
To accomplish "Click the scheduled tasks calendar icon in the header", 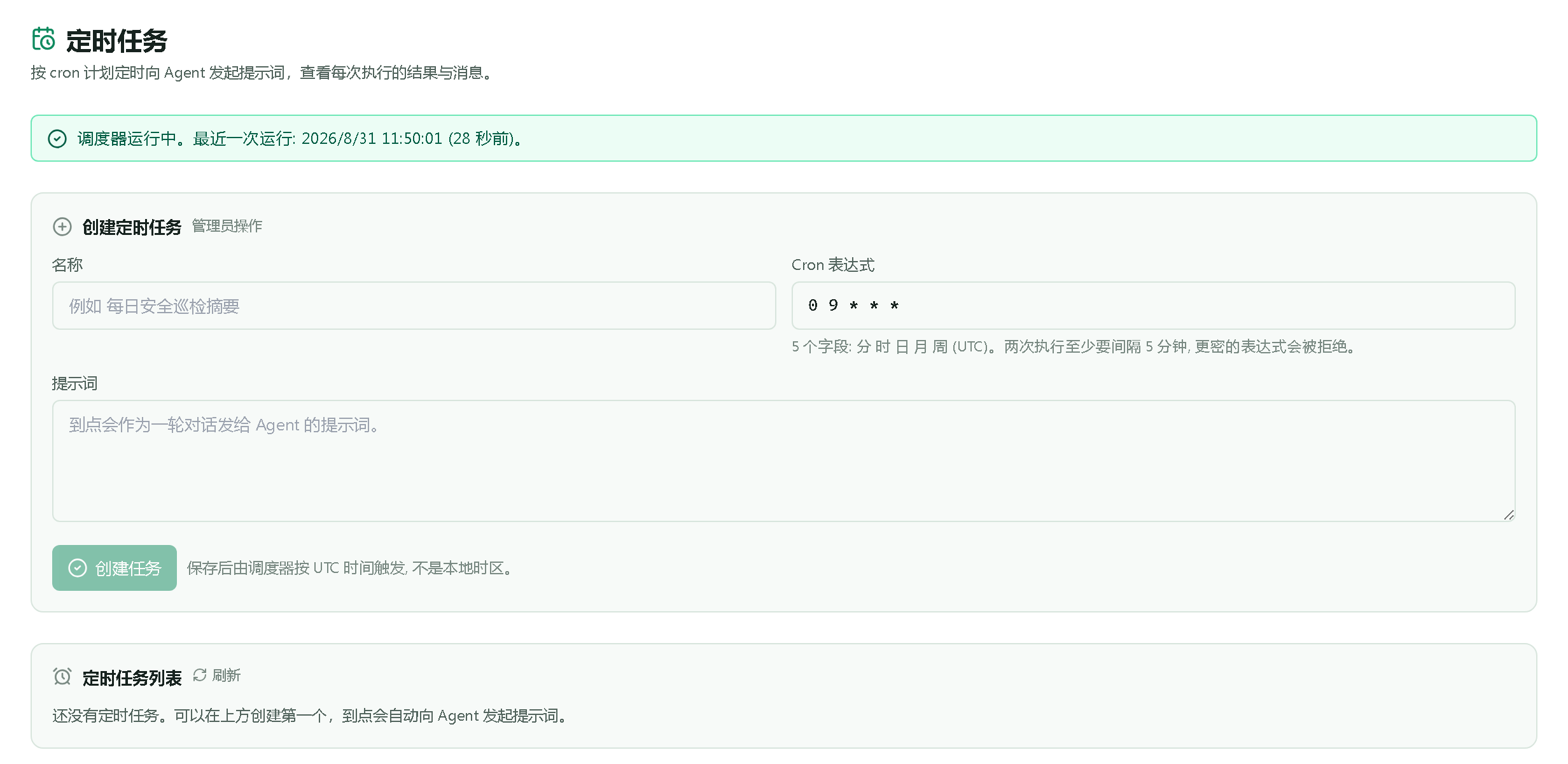I will (x=44, y=39).
